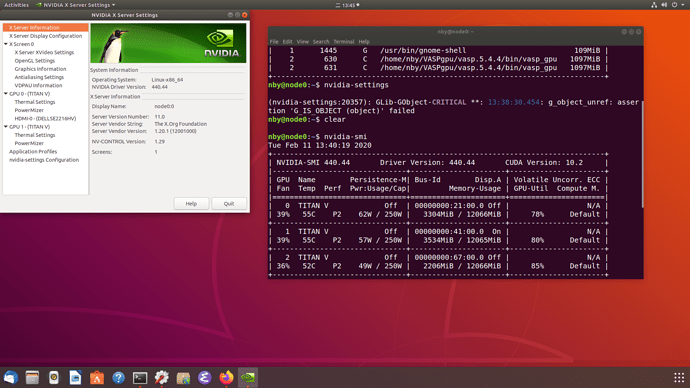The height and width of the screenshot is (388, 690).
Task: Open Antialiasing Settings
Action: pos(39,77)
